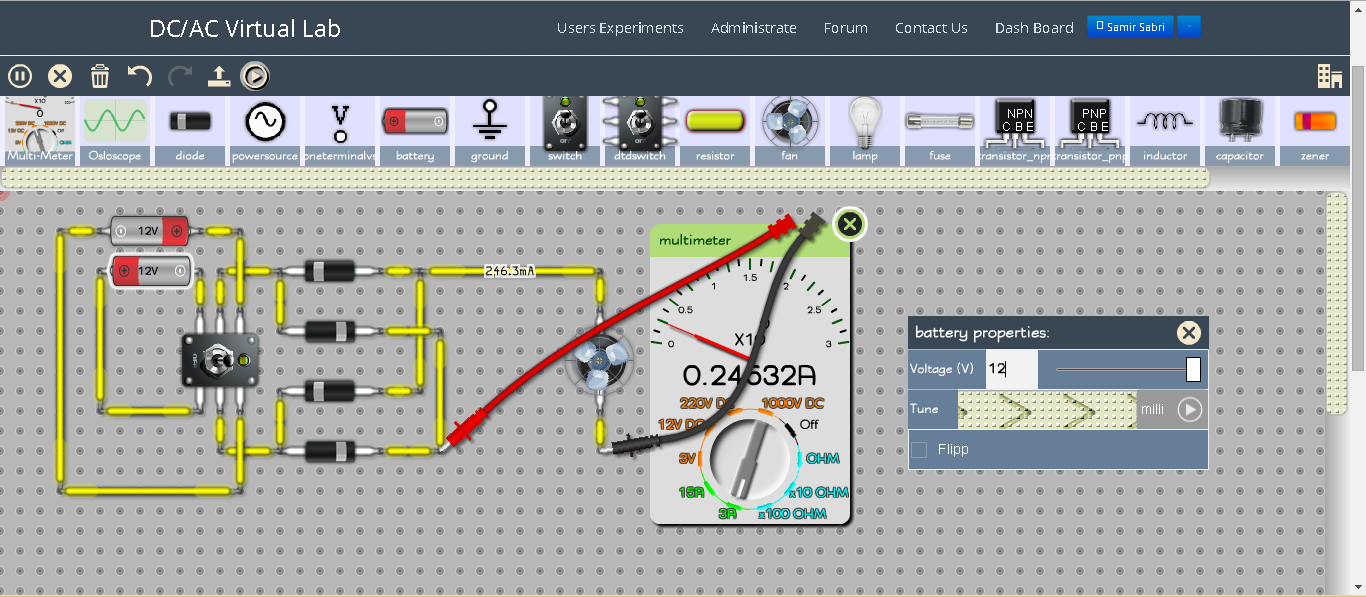Select the battery component from the palette
This screenshot has width=1366, height=597.
(415, 130)
